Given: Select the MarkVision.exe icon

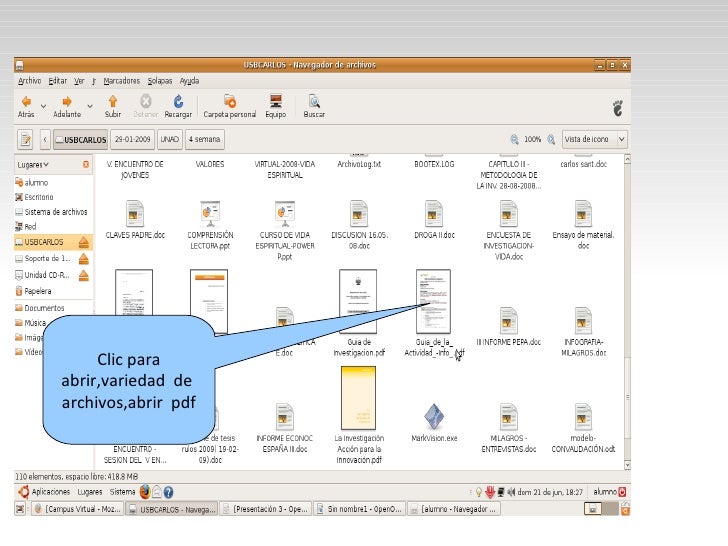Looking at the screenshot, I should point(434,416).
